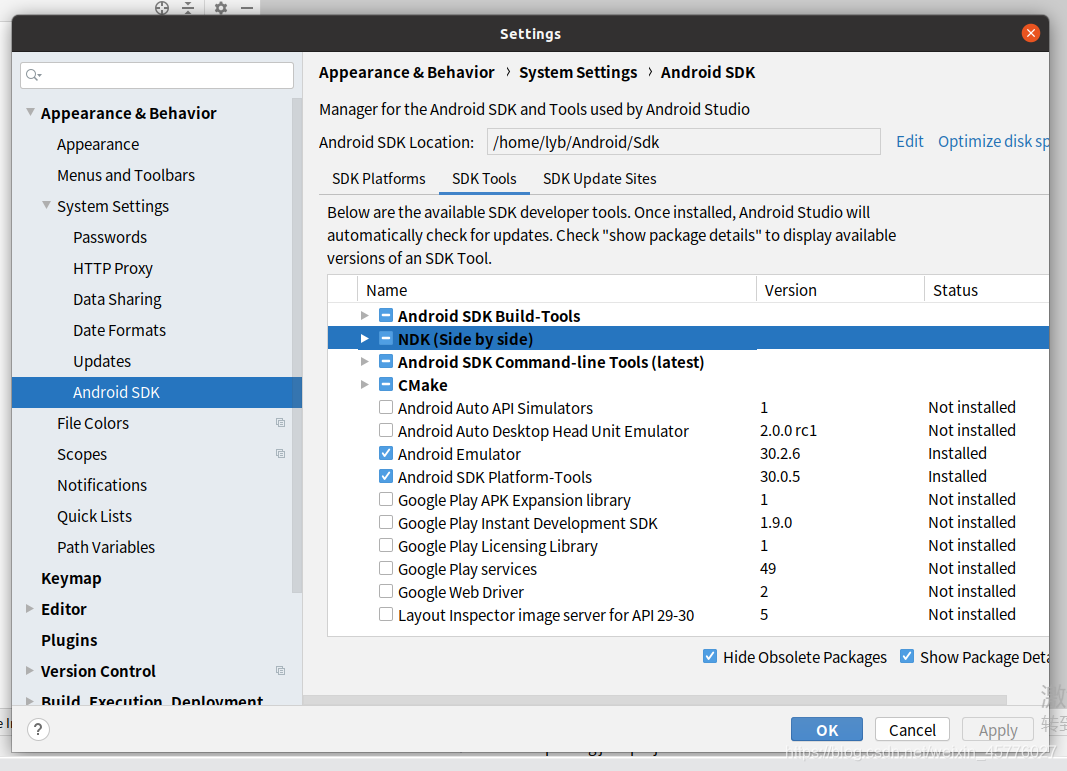Expand the Editor tree node
The image size is (1067, 771).
pyautogui.click(x=29, y=608)
